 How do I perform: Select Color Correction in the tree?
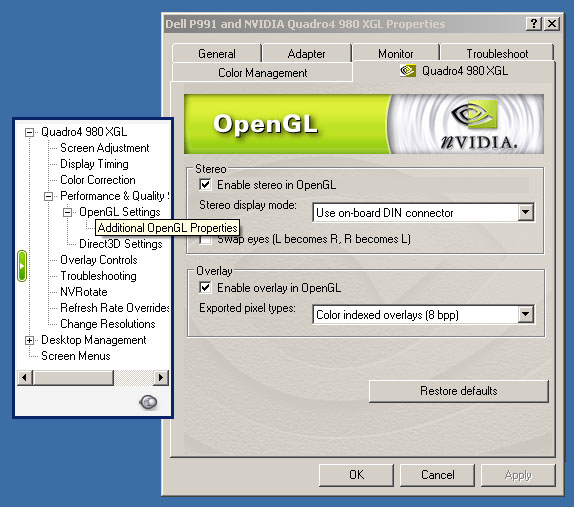pyautogui.click(x=98, y=180)
